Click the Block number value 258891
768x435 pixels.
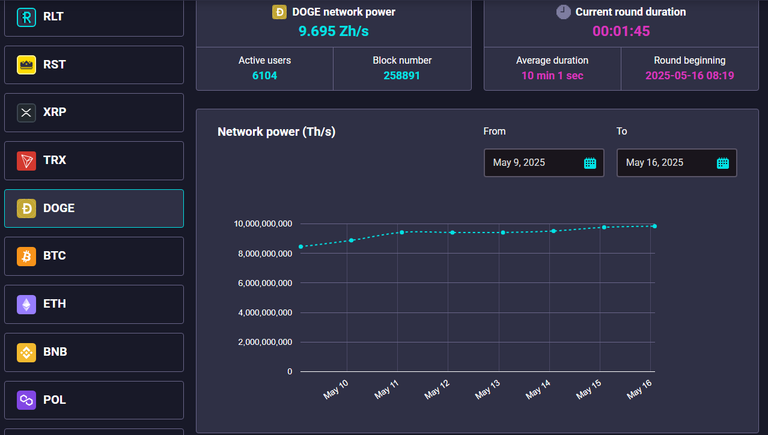(x=402, y=75)
